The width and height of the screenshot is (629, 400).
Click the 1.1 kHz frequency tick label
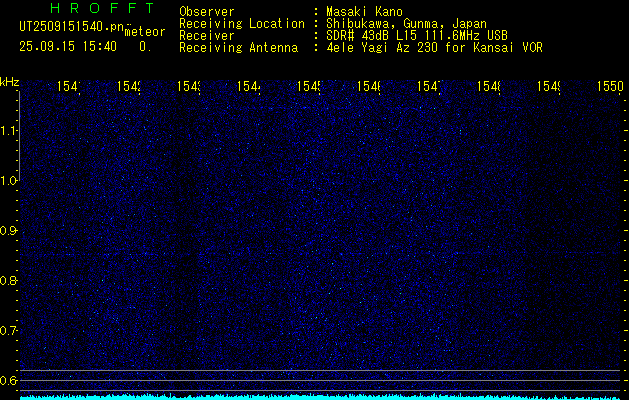(8, 130)
